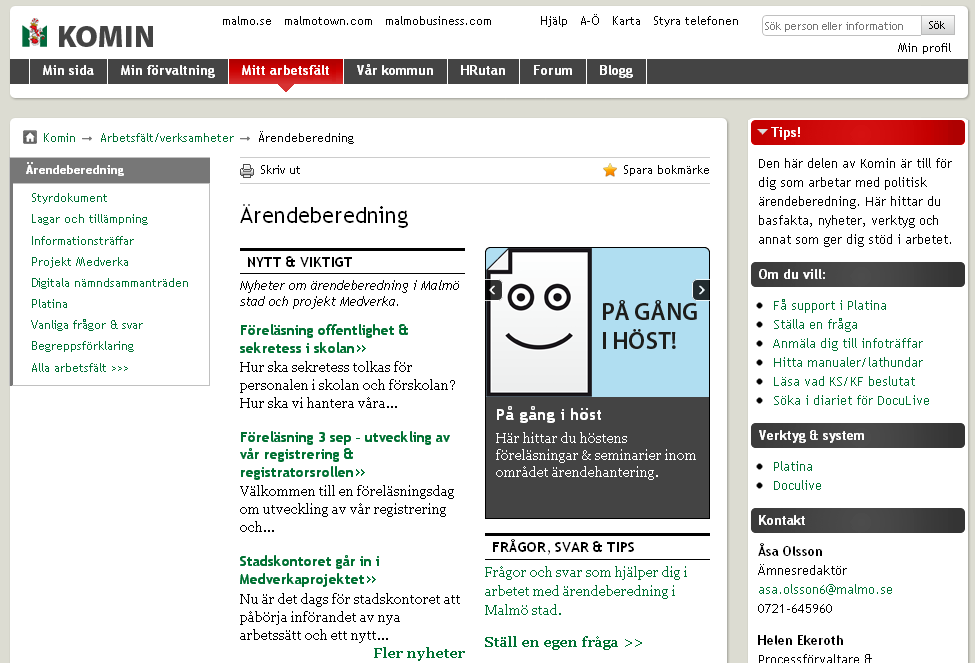Image resolution: width=975 pixels, height=663 pixels.
Task: Click Skriv ut text
Action: coord(280,170)
